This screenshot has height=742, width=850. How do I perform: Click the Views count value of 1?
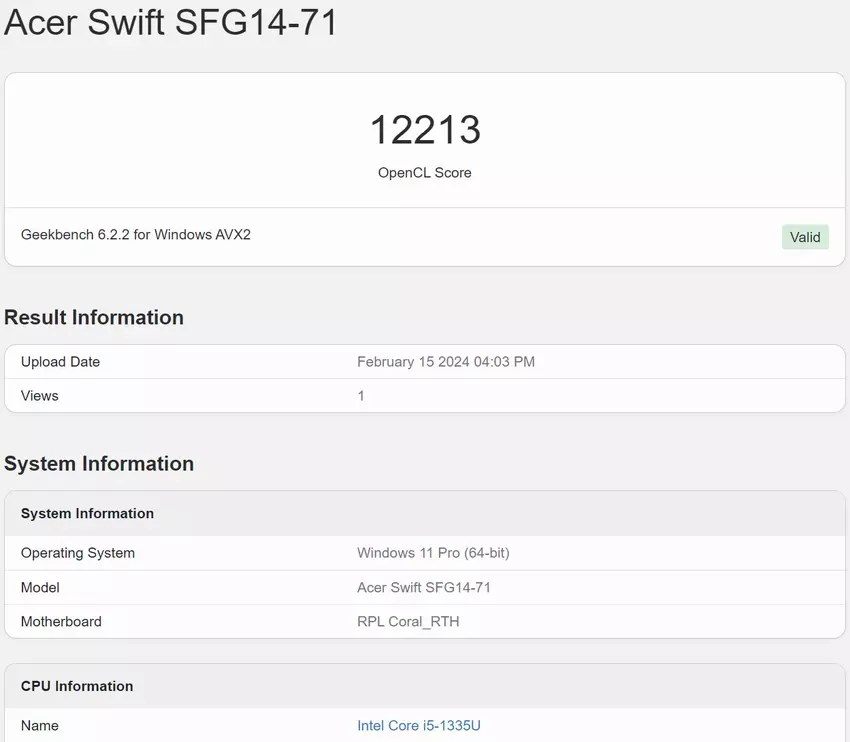coord(361,396)
